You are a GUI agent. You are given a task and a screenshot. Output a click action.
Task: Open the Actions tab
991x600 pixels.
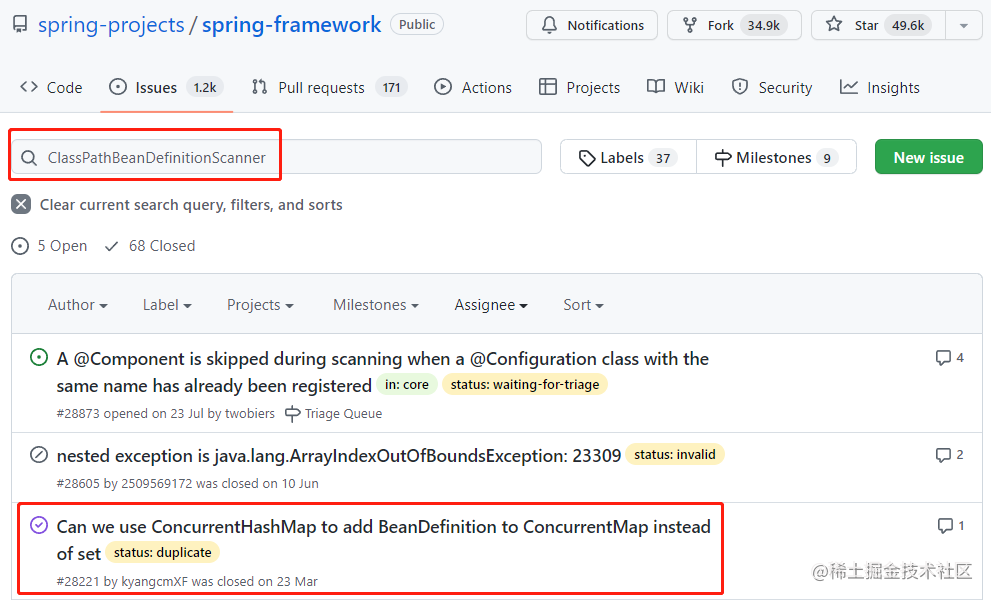click(x=473, y=87)
